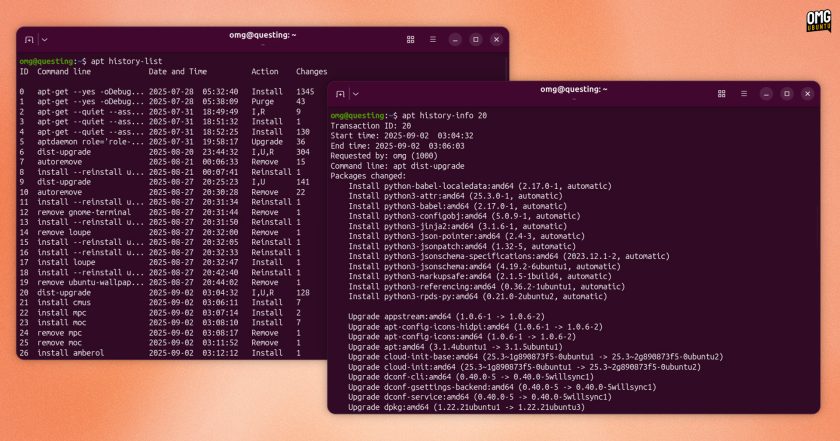Screen dimensions: 840x441
Task: Click the 'Transaction ID: 20' line
Action: pyautogui.click(x=371, y=126)
